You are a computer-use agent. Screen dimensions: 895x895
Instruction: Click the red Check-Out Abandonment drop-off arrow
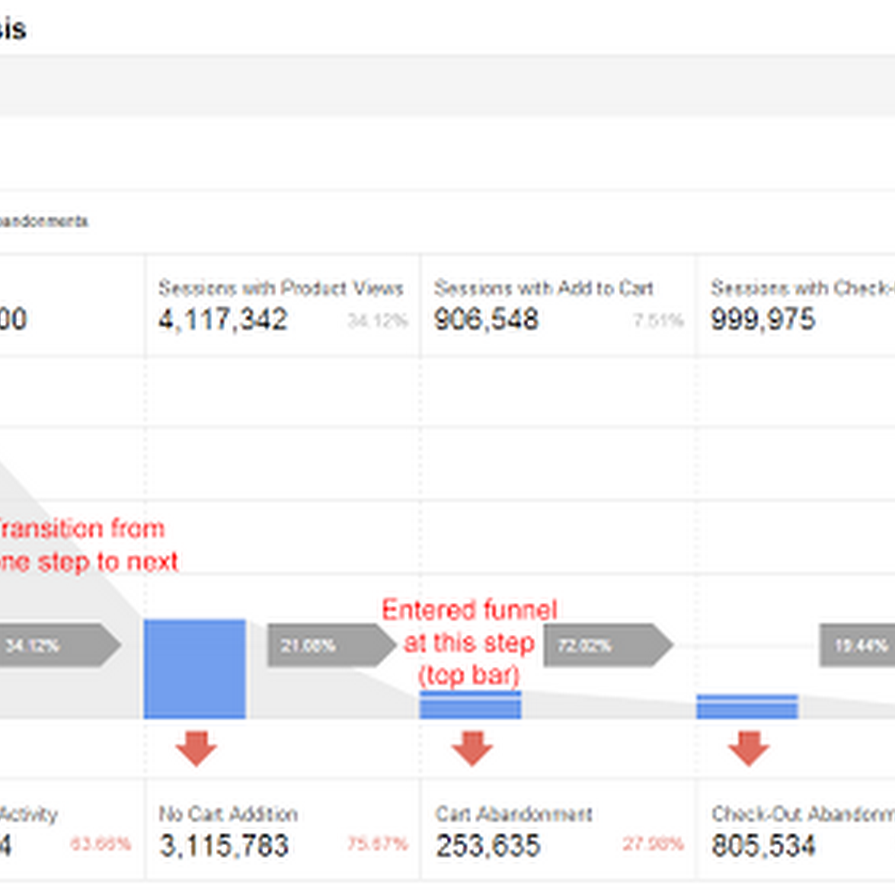pos(747,746)
